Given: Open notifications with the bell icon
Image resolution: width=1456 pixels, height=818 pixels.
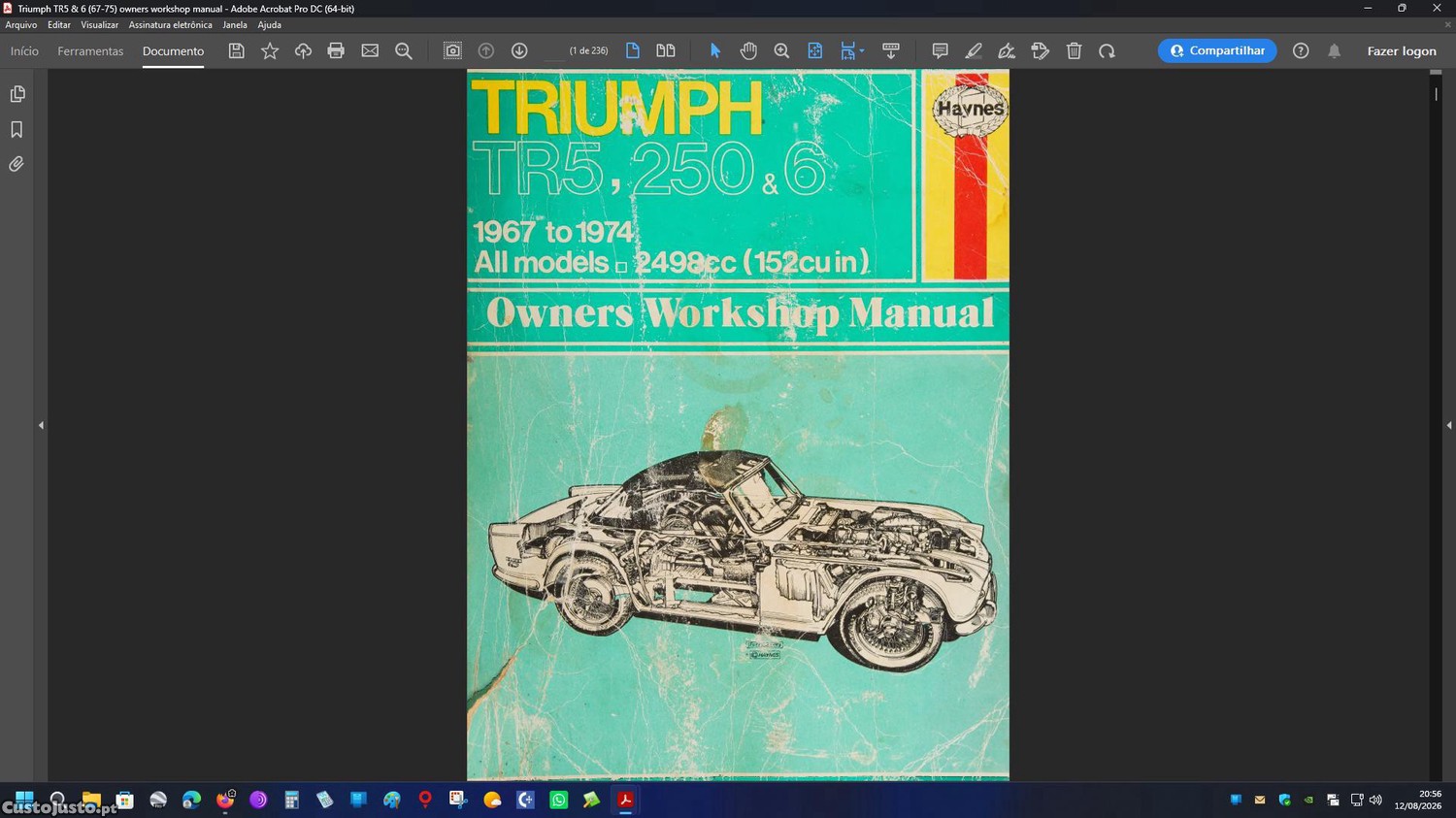Looking at the screenshot, I should [x=1334, y=50].
